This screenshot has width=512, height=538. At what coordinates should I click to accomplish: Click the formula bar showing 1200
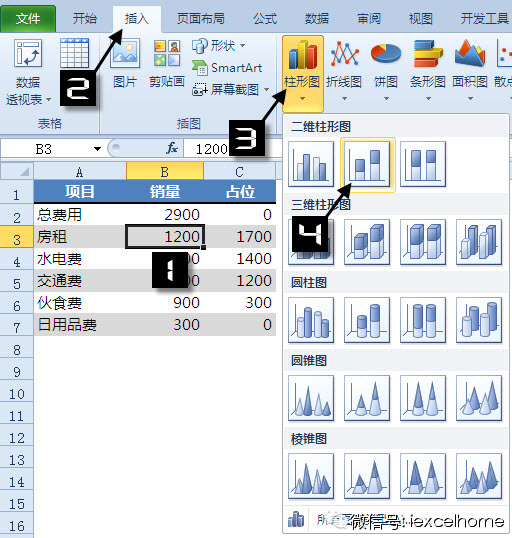click(x=232, y=149)
